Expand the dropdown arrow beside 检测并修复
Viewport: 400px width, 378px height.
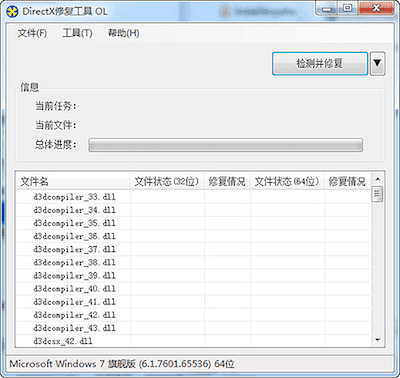pyautogui.click(x=377, y=63)
